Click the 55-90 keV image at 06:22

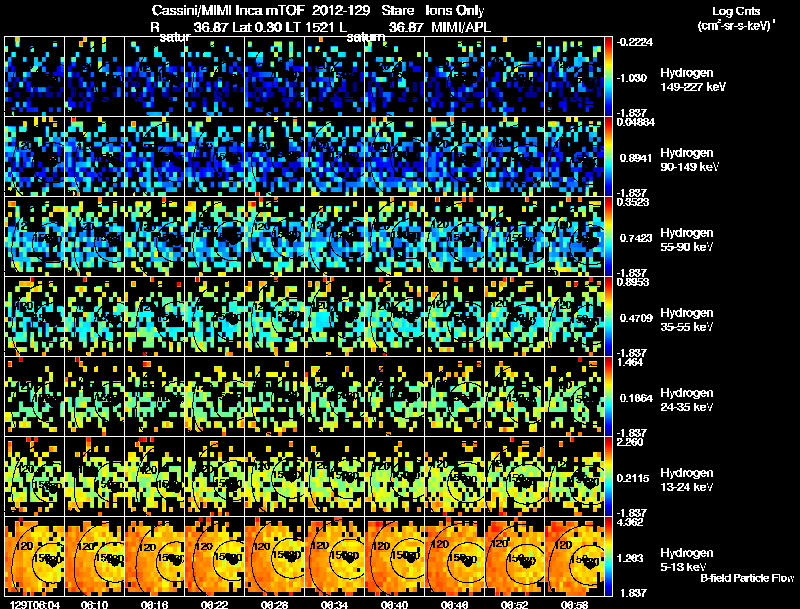point(214,236)
